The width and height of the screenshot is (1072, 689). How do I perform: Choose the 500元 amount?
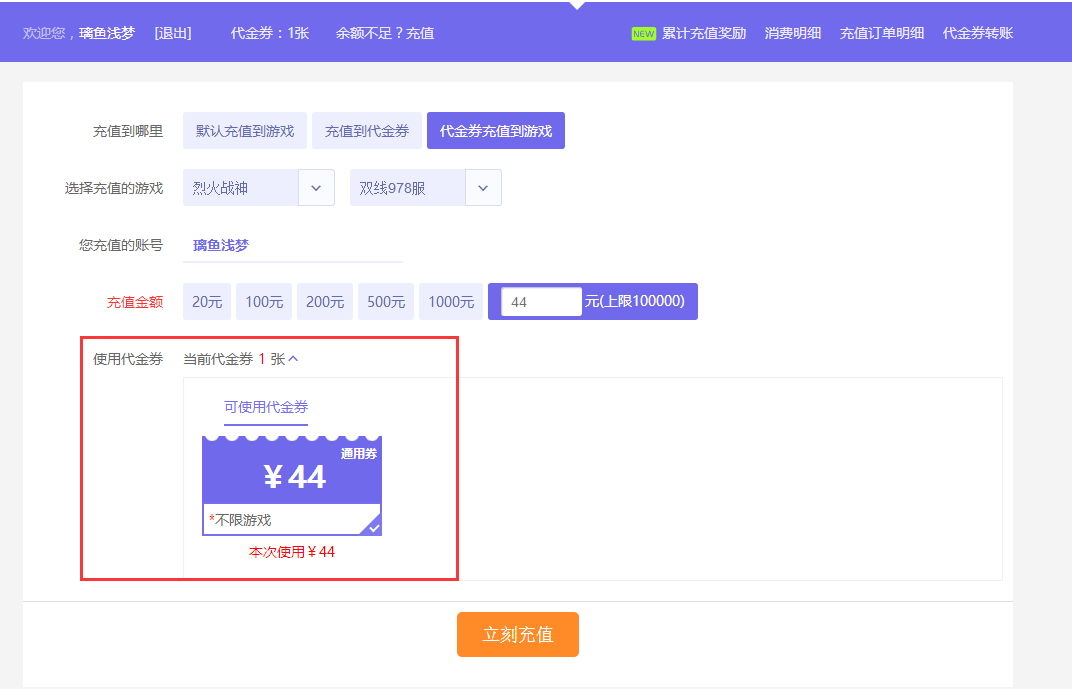coord(386,302)
